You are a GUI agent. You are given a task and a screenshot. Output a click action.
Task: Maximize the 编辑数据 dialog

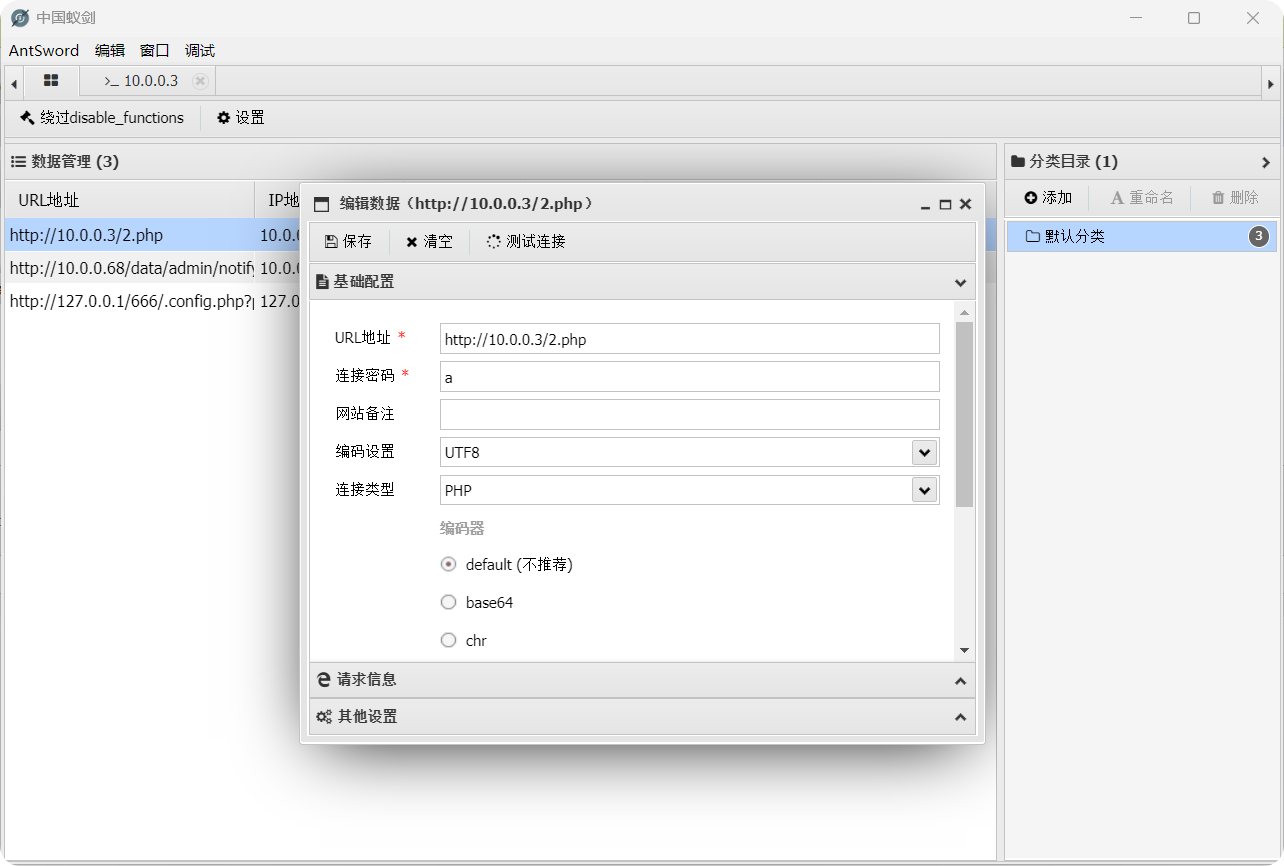[x=945, y=204]
